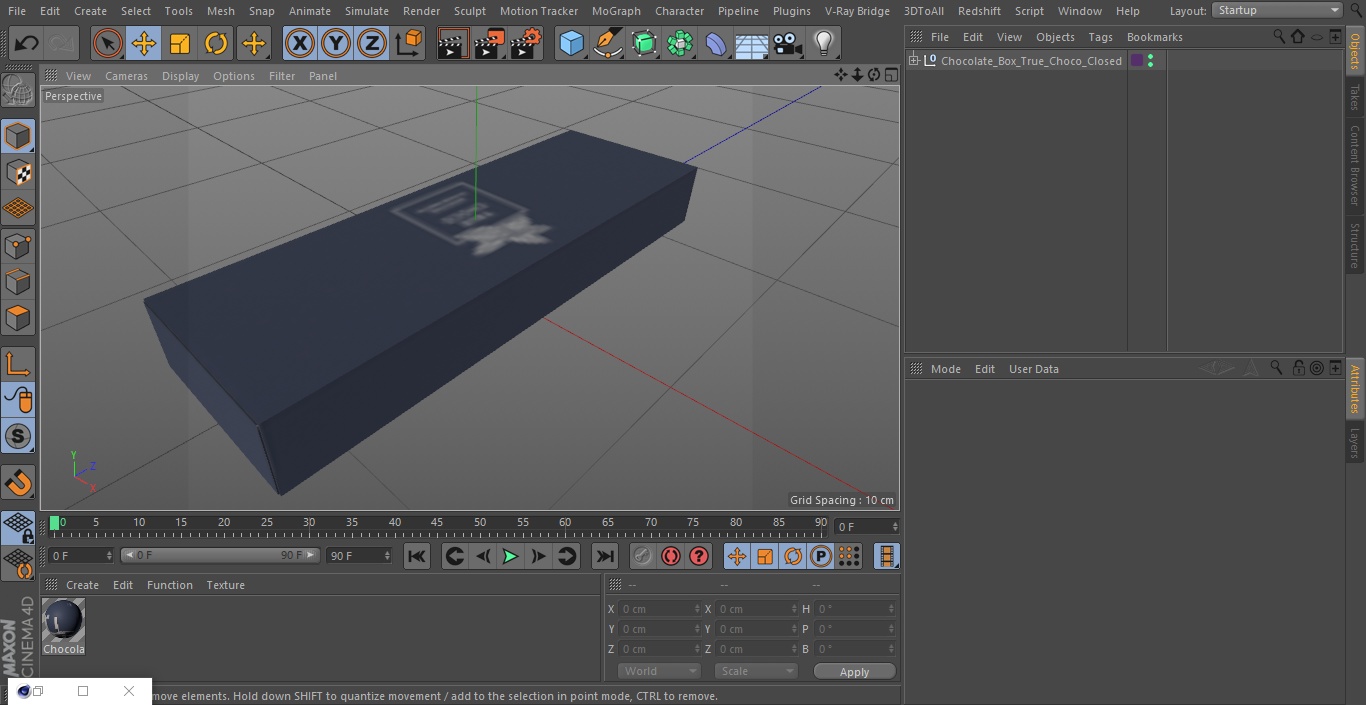Toggle Rotation keyframe recording
1366x705 pixels.
click(x=793, y=556)
